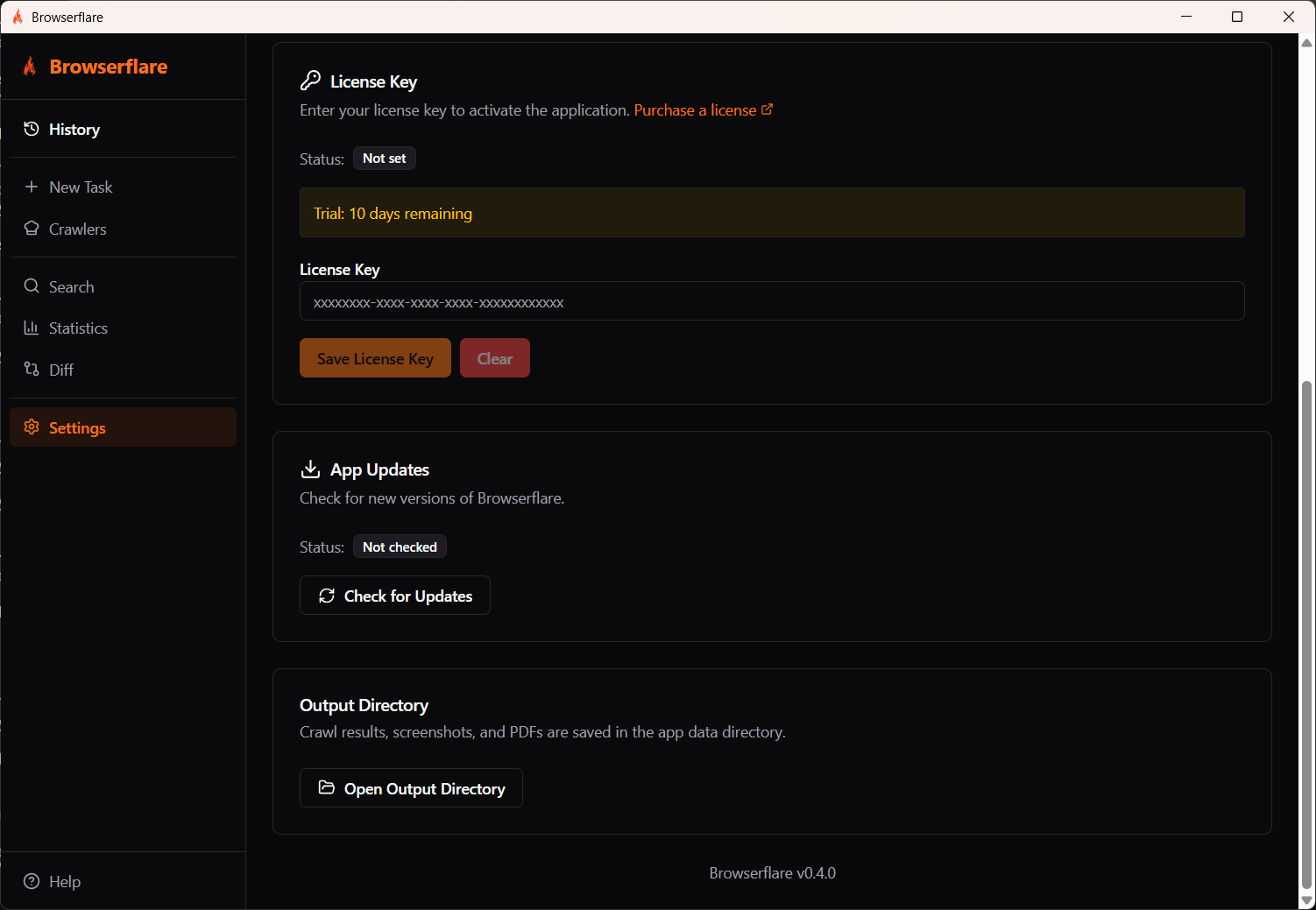The image size is (1316, 910).
Task: Click the 'Browserflare v0.4.0' version text
Action: [772, 873]
